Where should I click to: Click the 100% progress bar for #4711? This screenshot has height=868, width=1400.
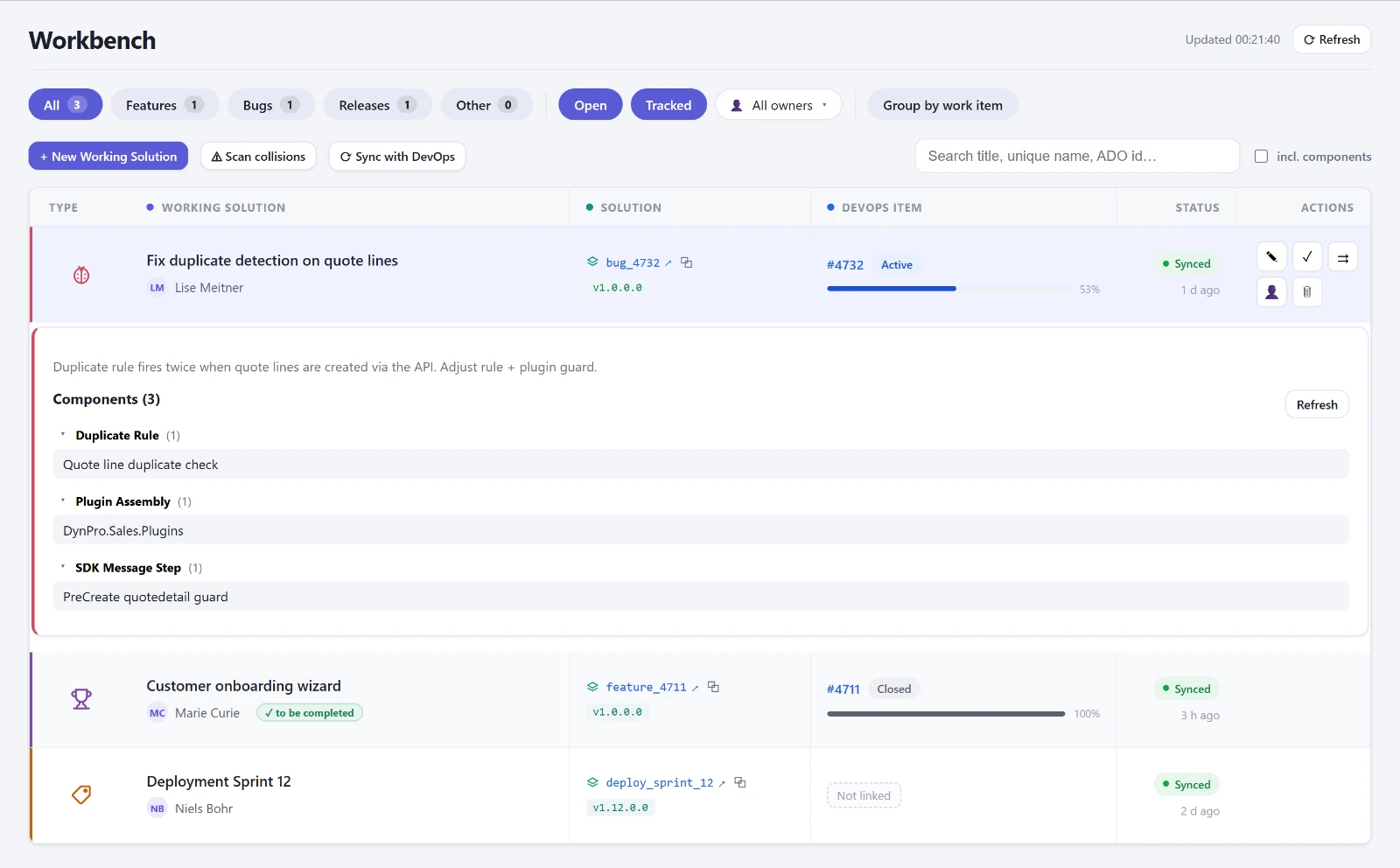tap(946, 714)
